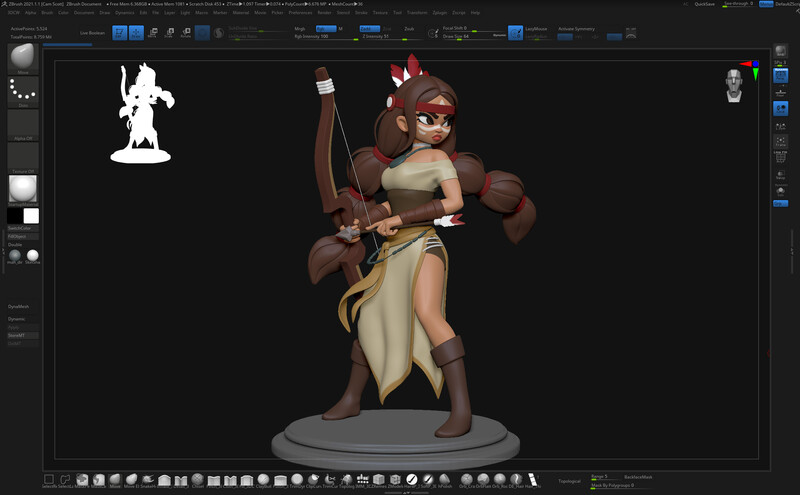Toggle the Menus button at top right
800x495 pixels.
click(x=766, y=4)
